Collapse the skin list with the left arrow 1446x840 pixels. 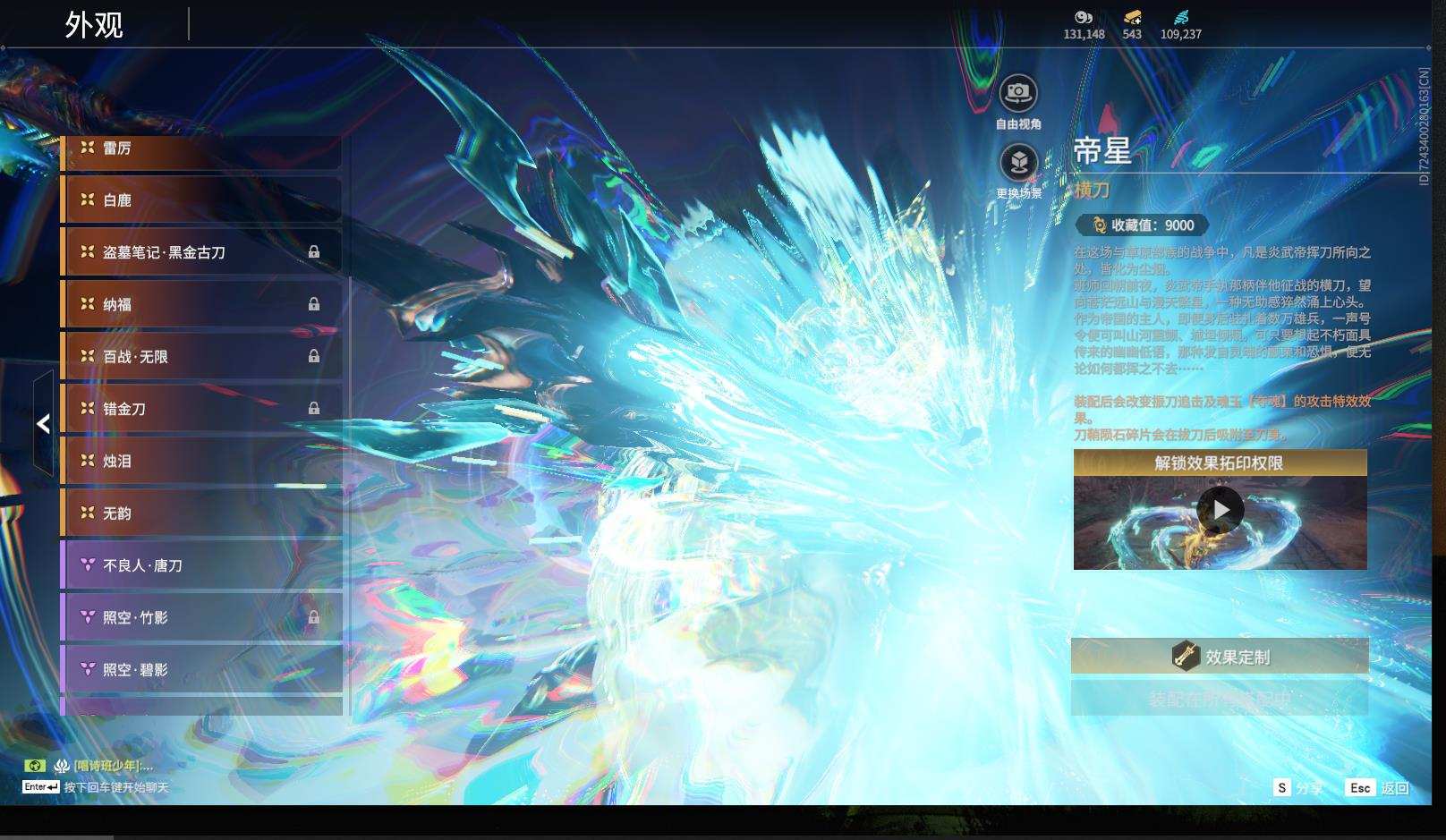(x=43, y=423)
